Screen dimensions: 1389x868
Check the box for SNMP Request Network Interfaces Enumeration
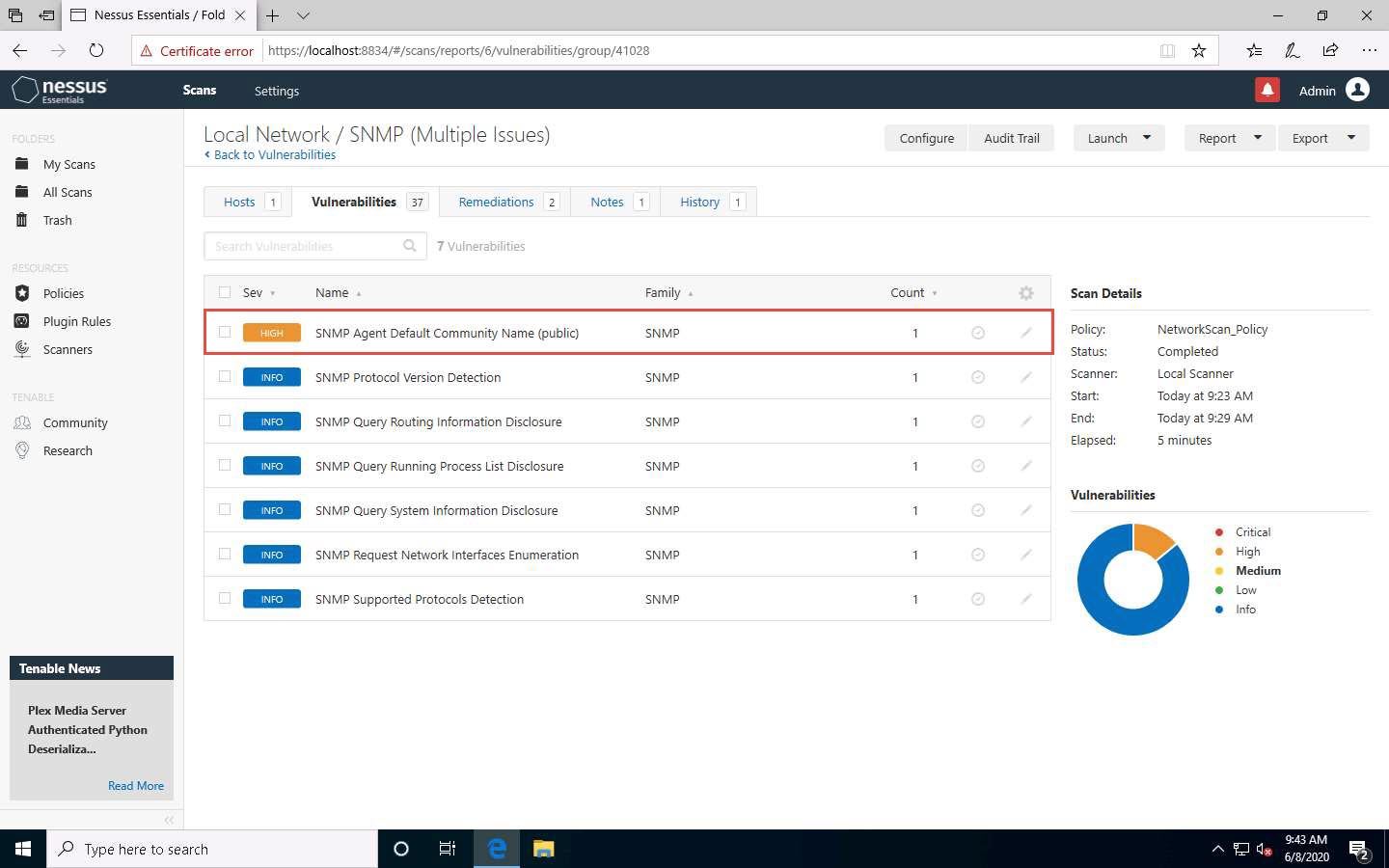pyautogui.click(x=225, y=554)
